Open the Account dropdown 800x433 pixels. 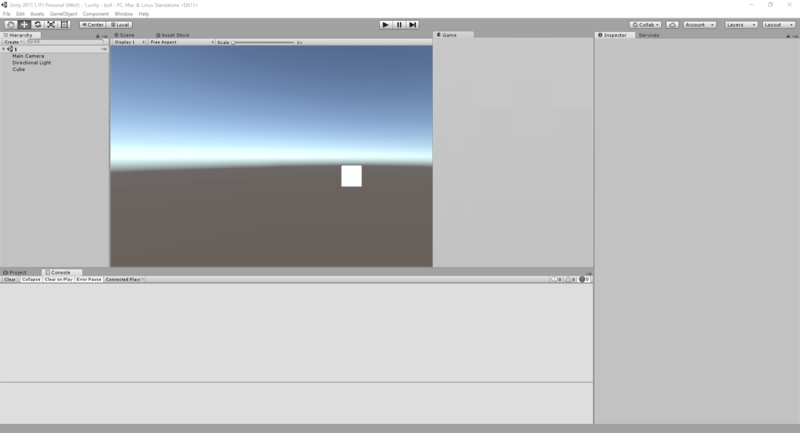[x=699, y=24]
